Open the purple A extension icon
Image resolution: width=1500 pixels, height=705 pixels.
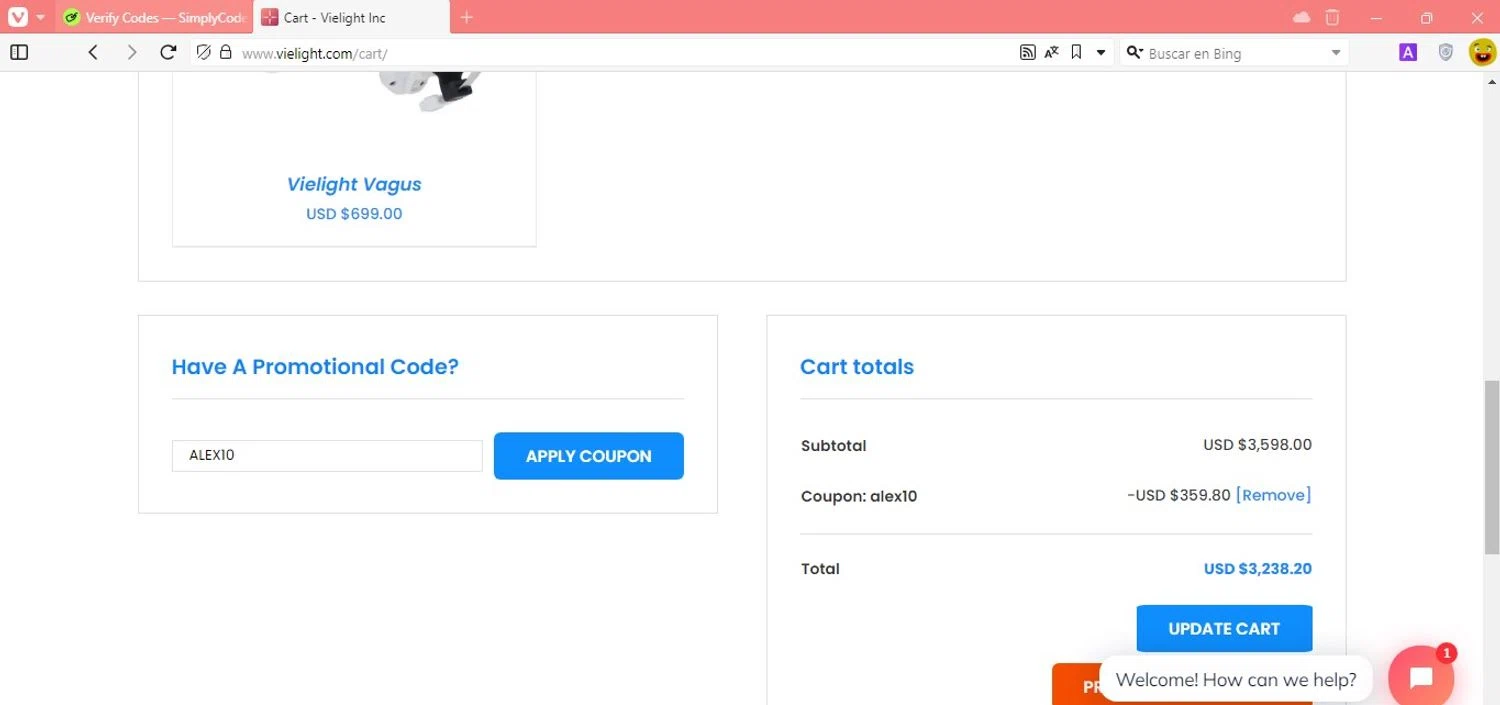click(x=1408, y=52)
